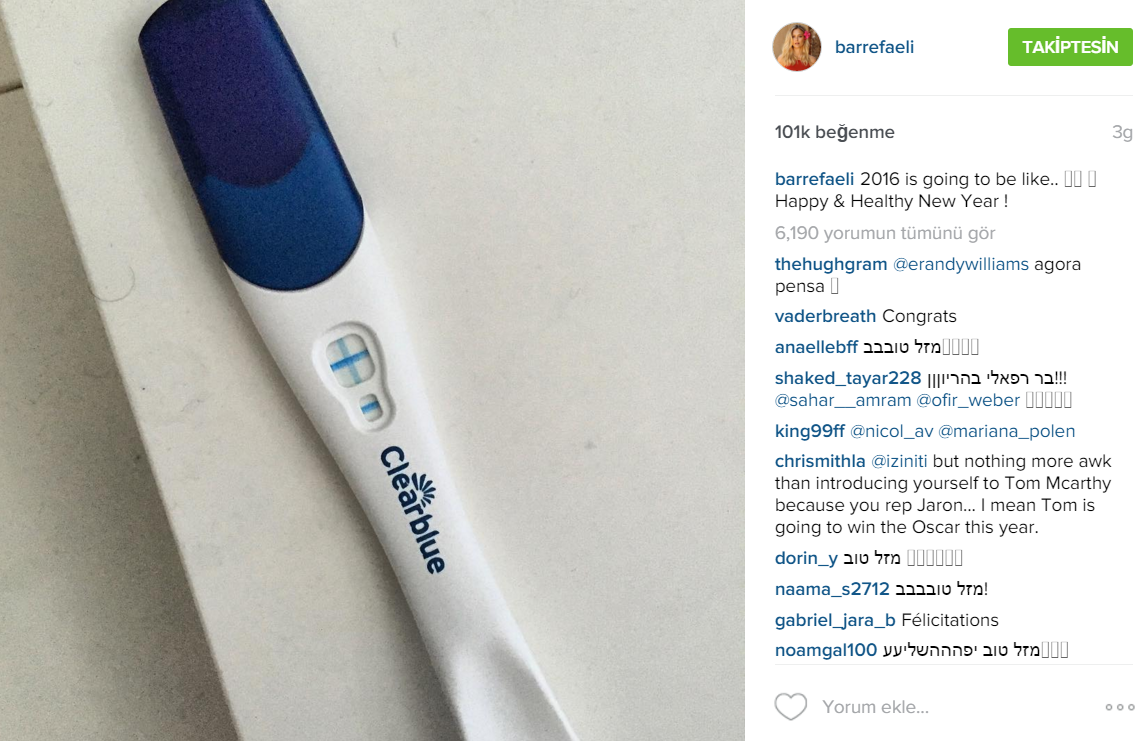Click the green TAKİPTESİN follow button

coord(1070,47)
